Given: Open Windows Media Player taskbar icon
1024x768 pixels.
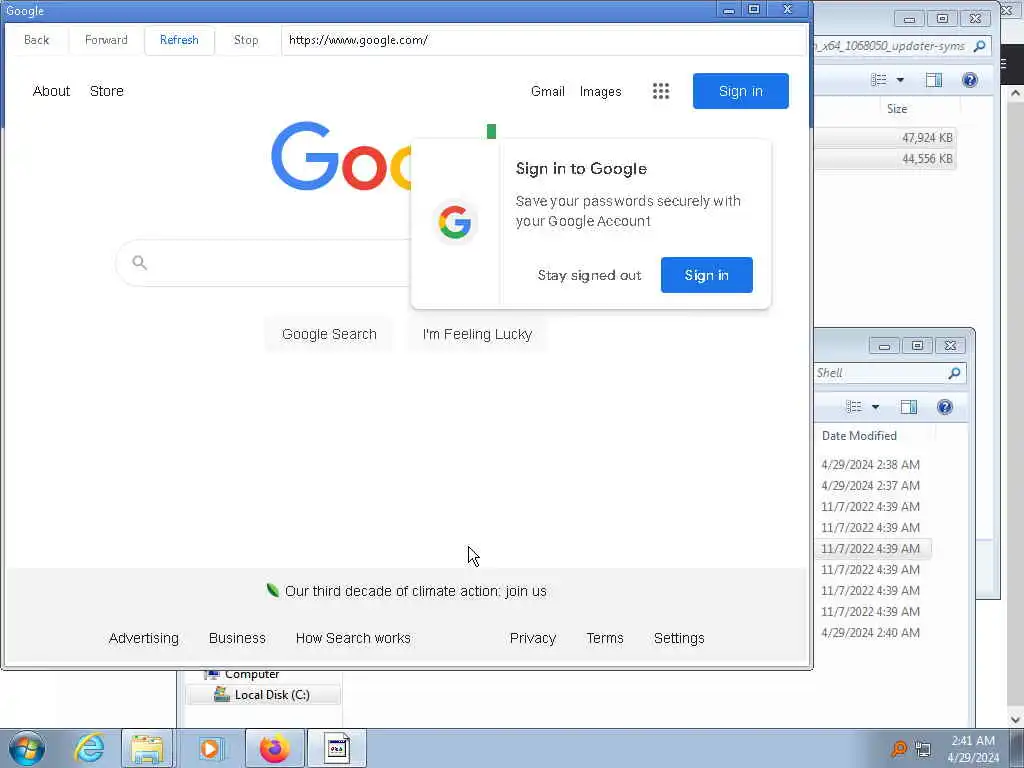Looking at the screenshot, I should [210, 748].
